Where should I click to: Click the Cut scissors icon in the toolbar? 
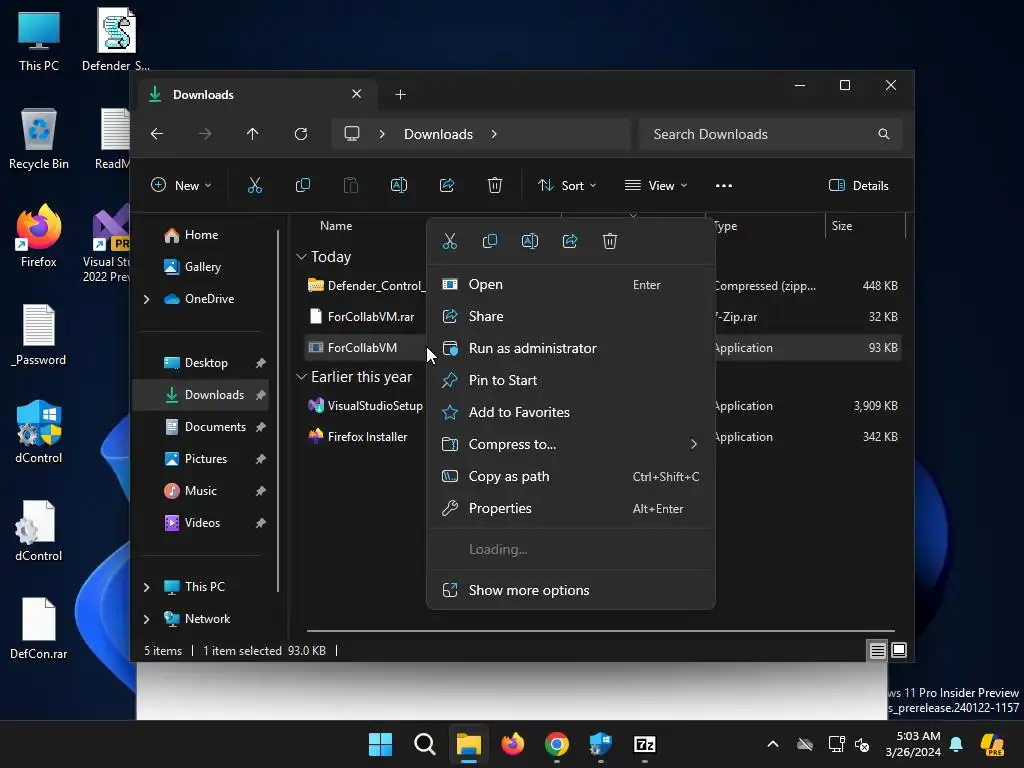tap(255, 185)
